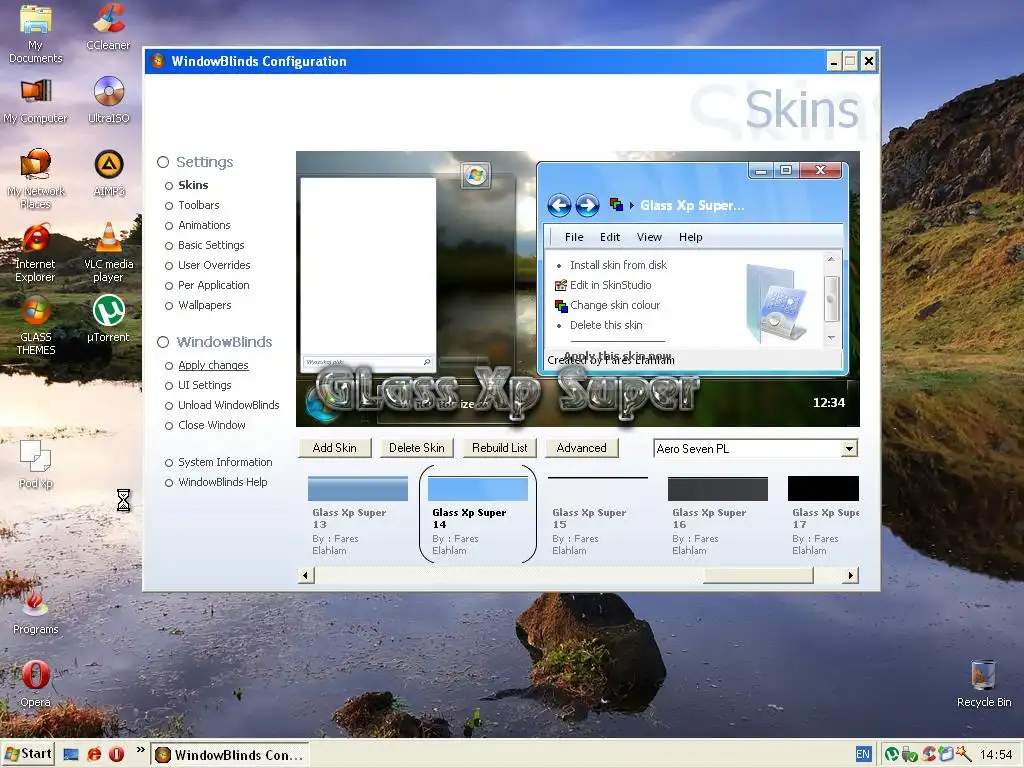The image size is (1024, 768).
Task: Open Internet Explorer desktop icon
Action: pos(35,253)
